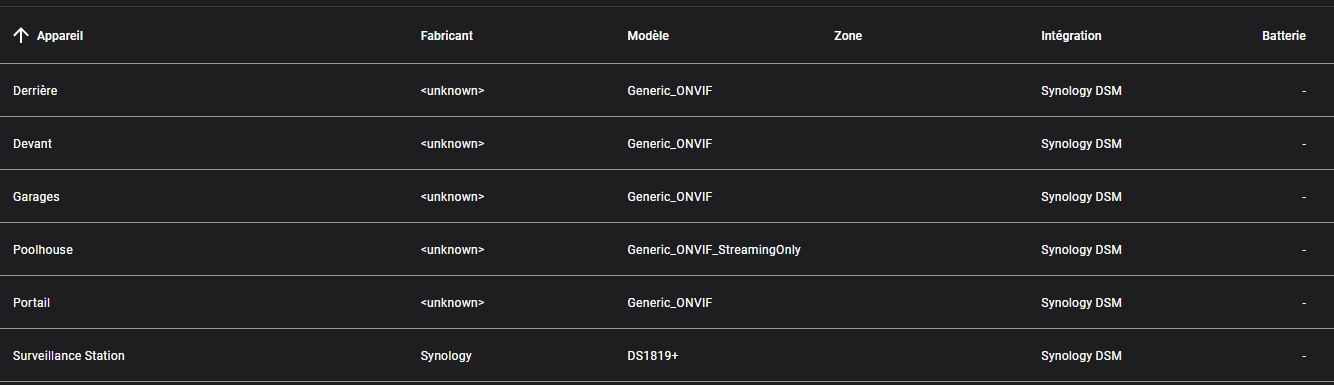Click Generic_ONVIF_StreamingOnly model cell
The height and width of the screenshot is (385, 1334).
(x=714, y=250)
